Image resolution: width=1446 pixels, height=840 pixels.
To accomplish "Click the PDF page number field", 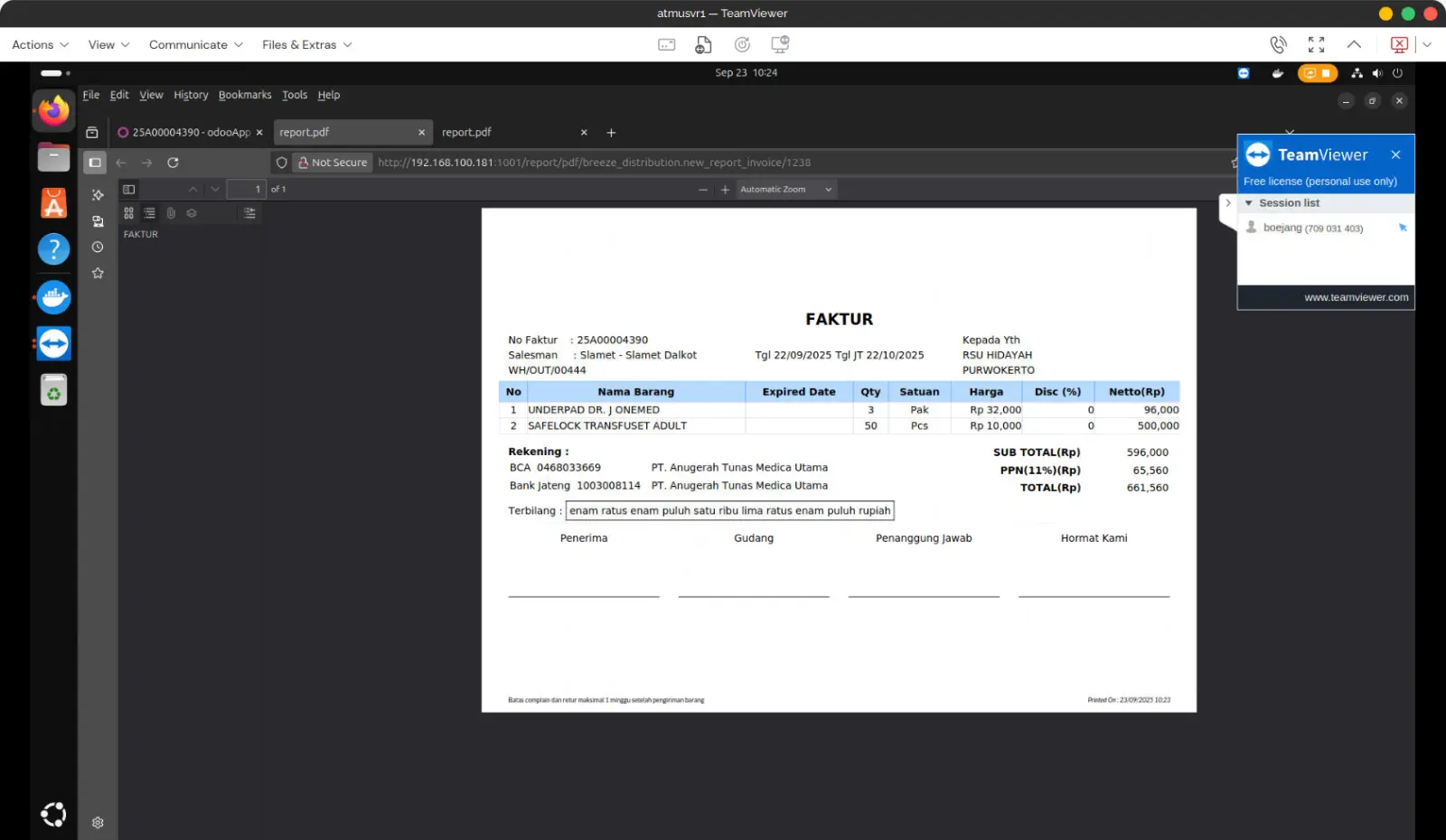I will tap(245, 190).
